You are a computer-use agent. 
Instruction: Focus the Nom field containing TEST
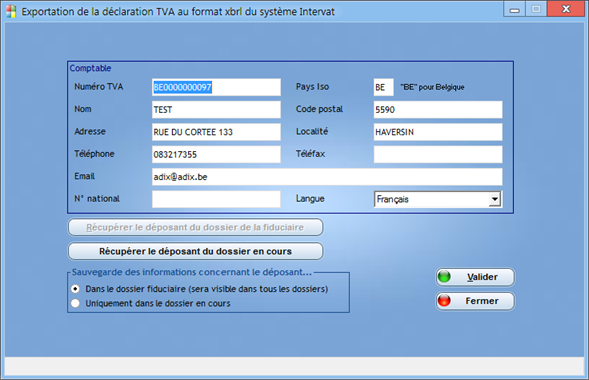(216, 110)
